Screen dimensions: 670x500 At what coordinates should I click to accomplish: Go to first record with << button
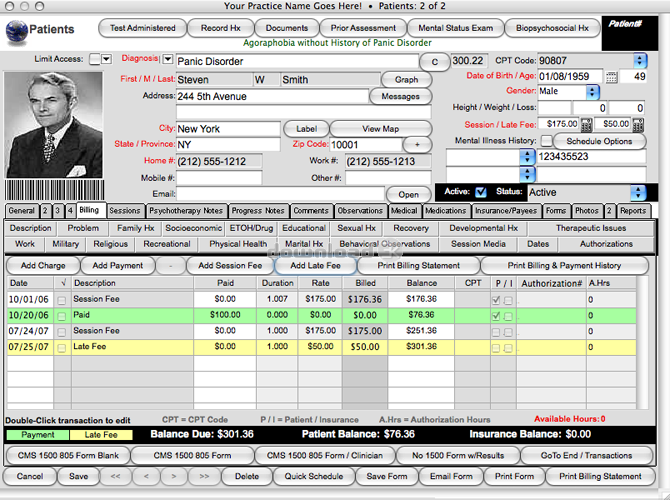pyautogui.click(x=115, y=476)
